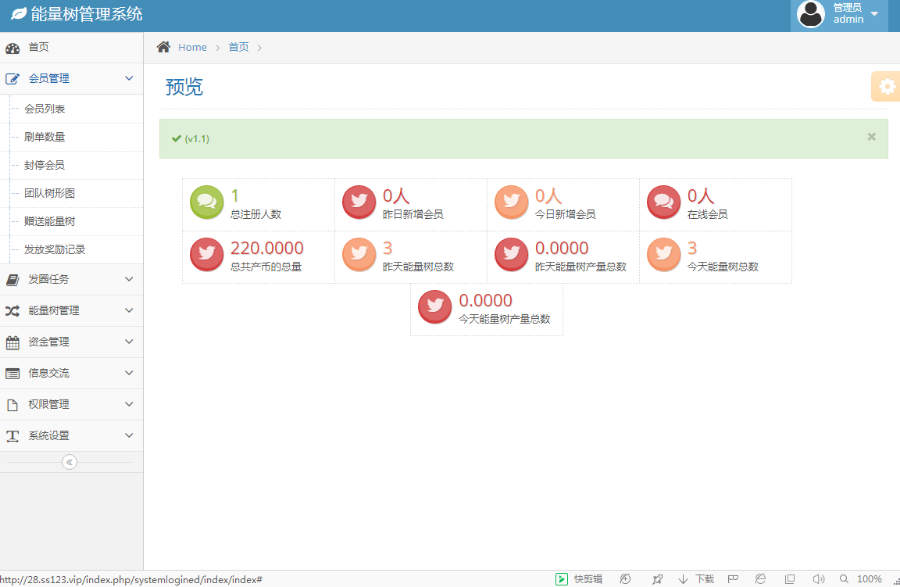The width and height of the screenshot is (900, 587).
Task: Click the leaf logo icon in header
Action: coord(18,14)
